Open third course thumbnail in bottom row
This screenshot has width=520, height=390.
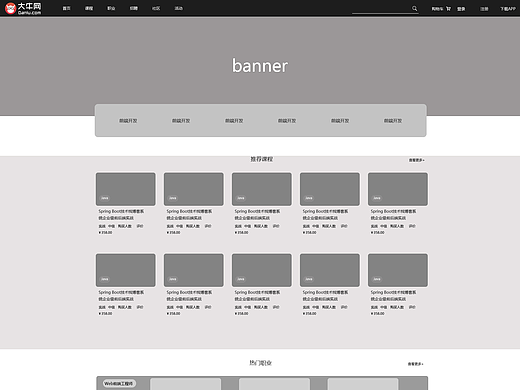pos(262,270)
